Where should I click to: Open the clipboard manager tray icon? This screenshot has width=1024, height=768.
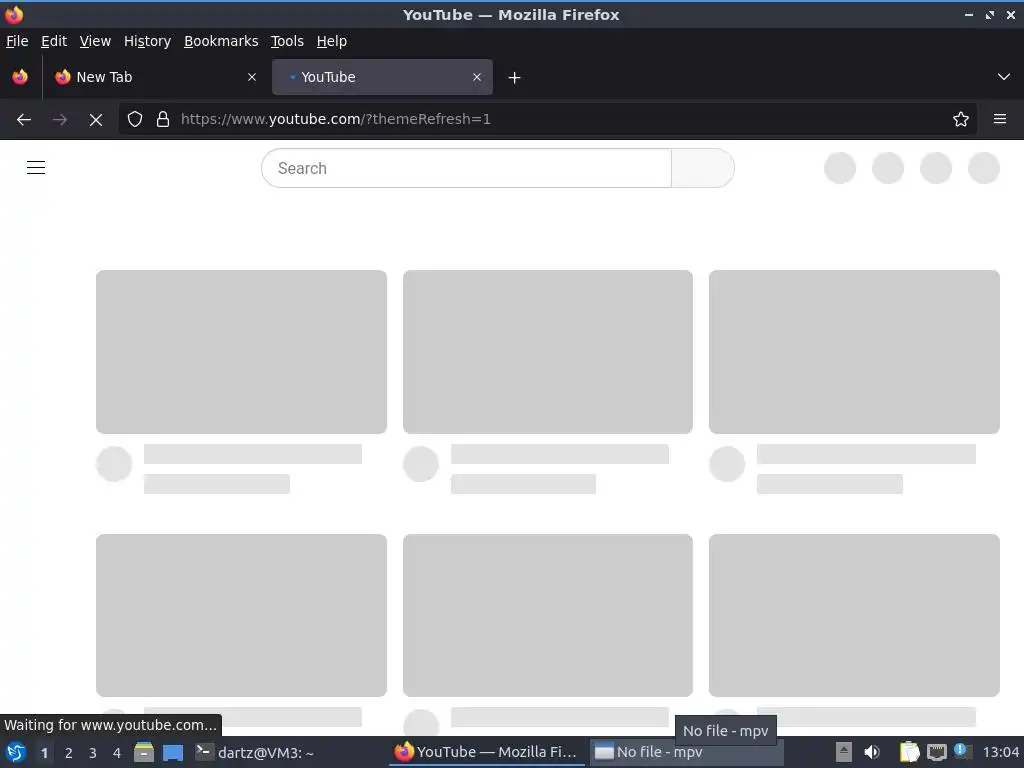pyautogui.click(x=909, y=752)
